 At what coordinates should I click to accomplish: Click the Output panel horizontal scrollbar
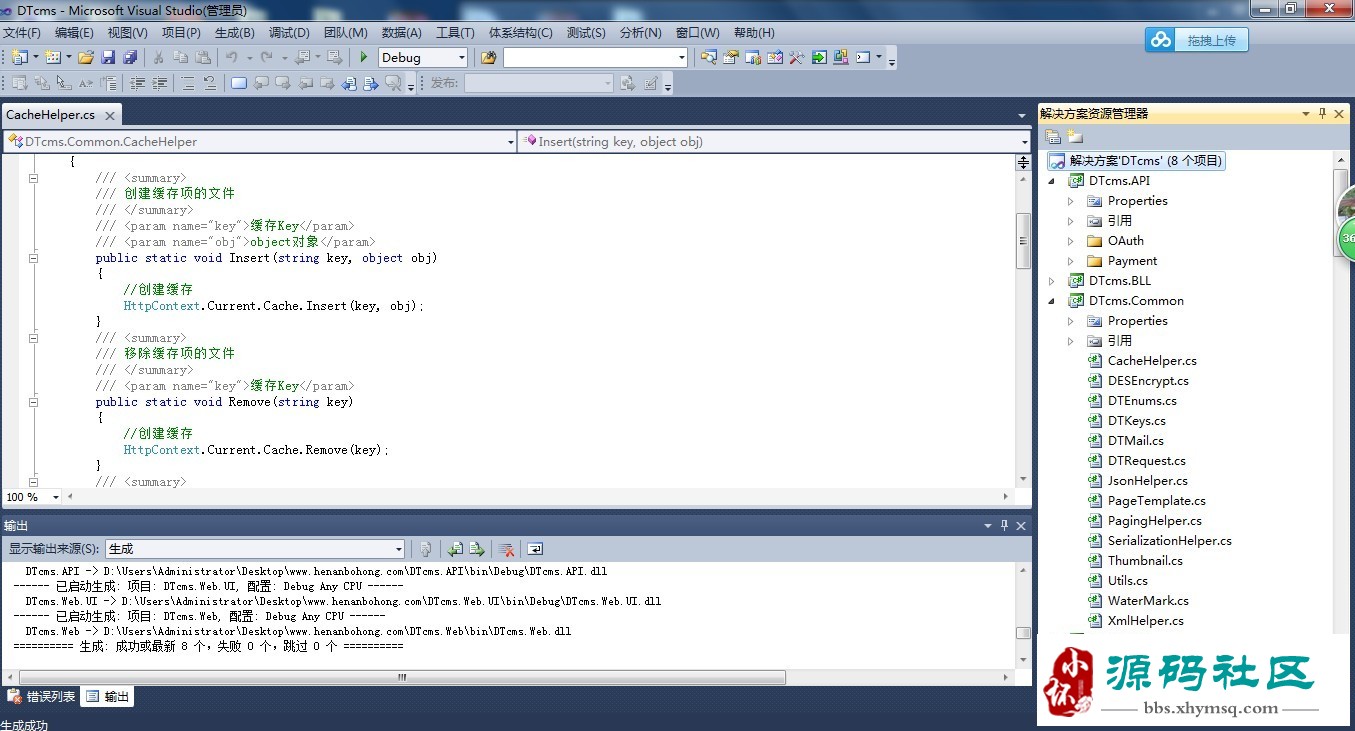click(x=401, y=677)
